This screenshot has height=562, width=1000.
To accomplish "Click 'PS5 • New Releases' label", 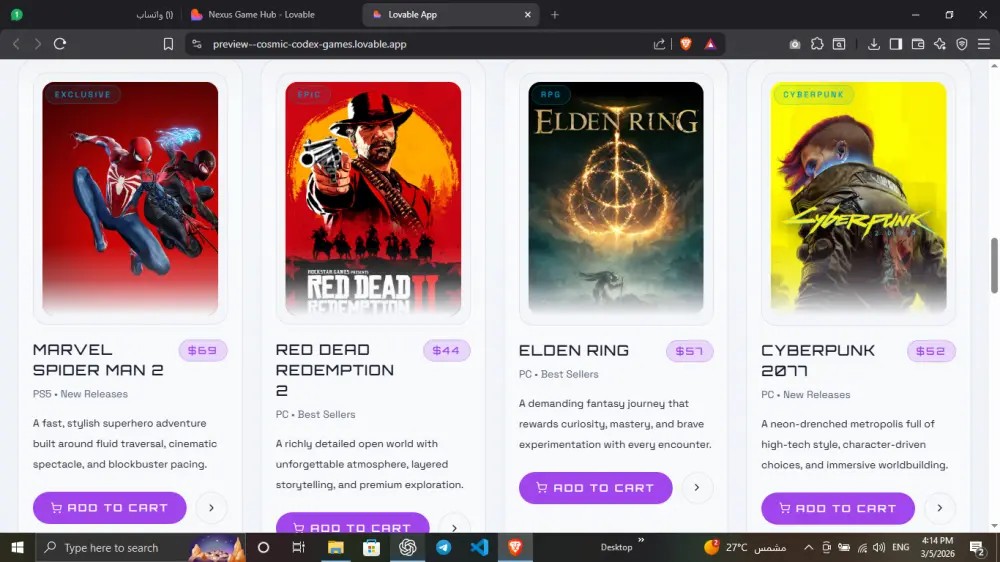I will click(x=80, y=394).
